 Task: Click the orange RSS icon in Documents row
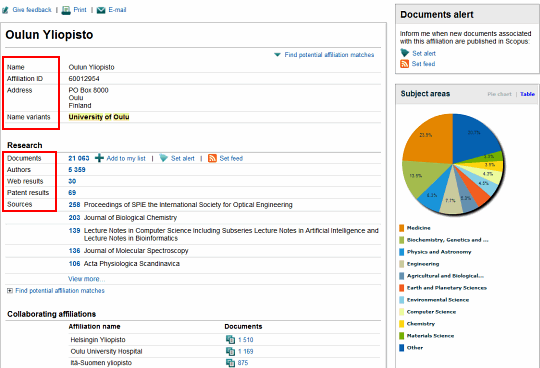click(212, 158)
